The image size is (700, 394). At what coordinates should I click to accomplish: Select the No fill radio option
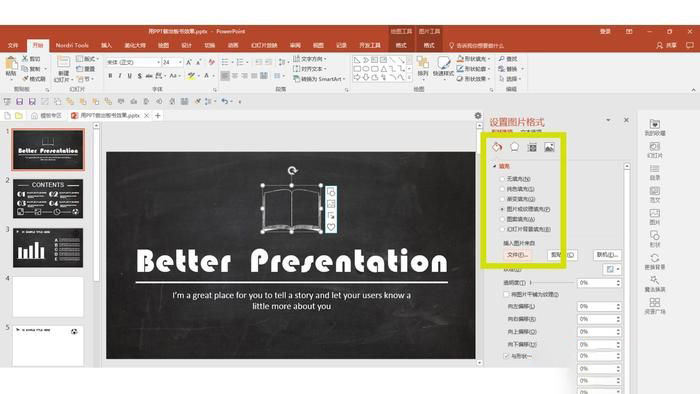502,179
